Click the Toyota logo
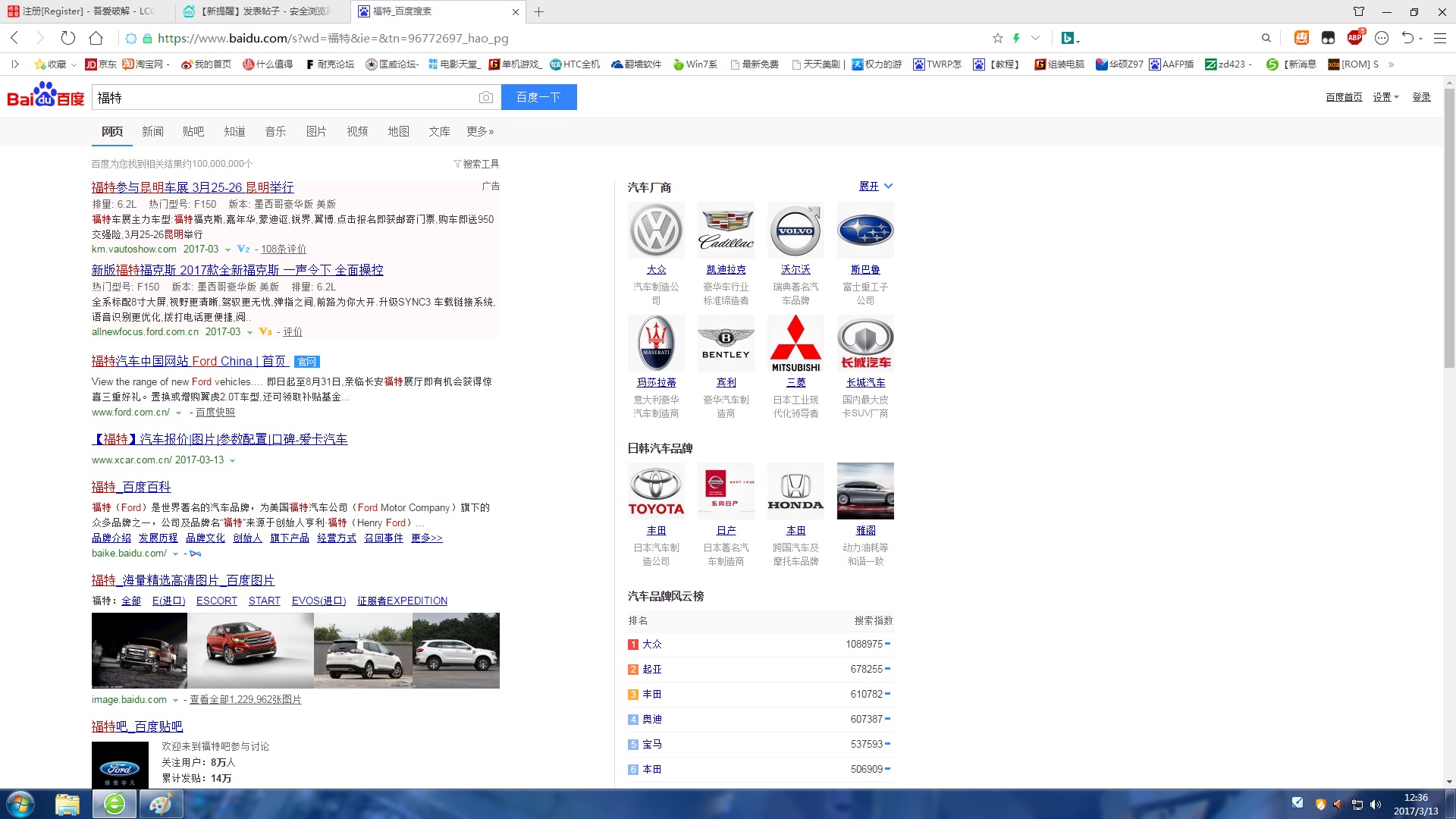The image size is (1456, 819). click(657, 491)
